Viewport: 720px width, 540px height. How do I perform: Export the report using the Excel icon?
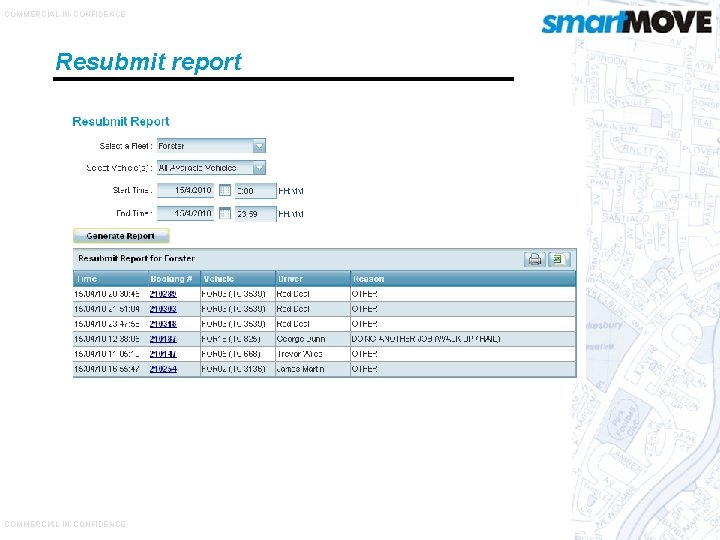point(559,259)
